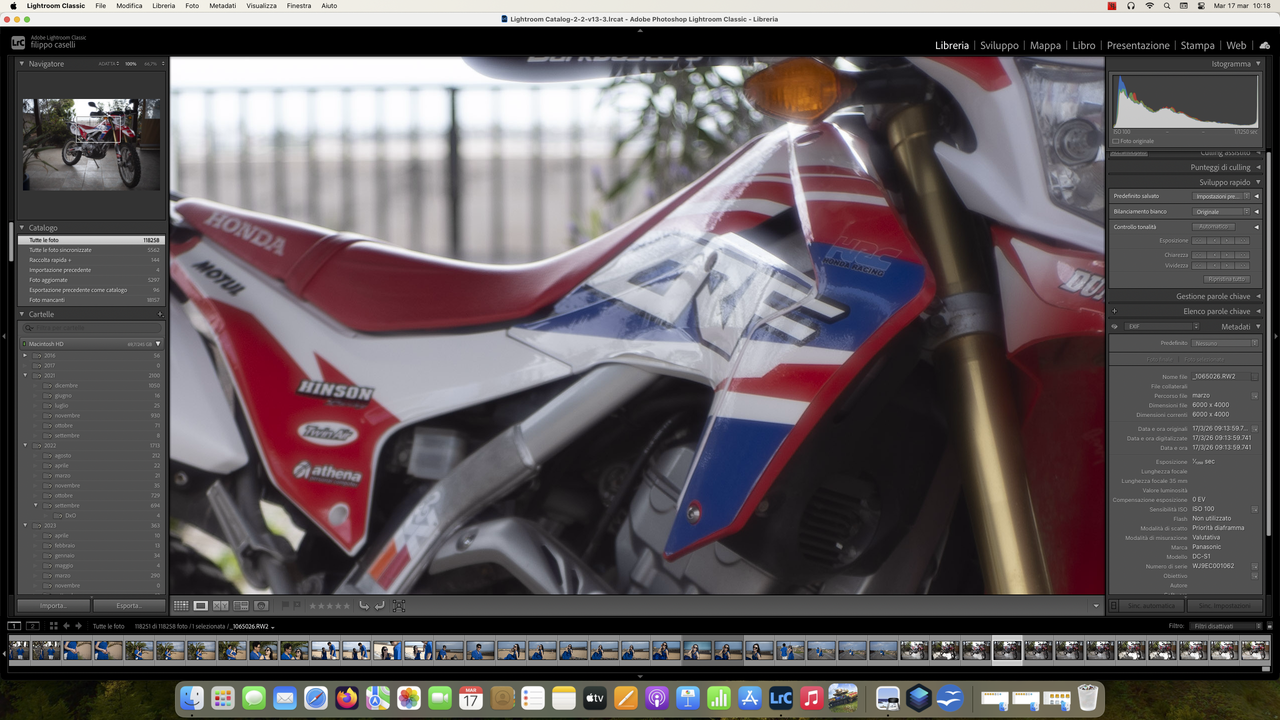Open Firefox from the Dock
Screen dimensions: 1280x720
pos(347,697)
